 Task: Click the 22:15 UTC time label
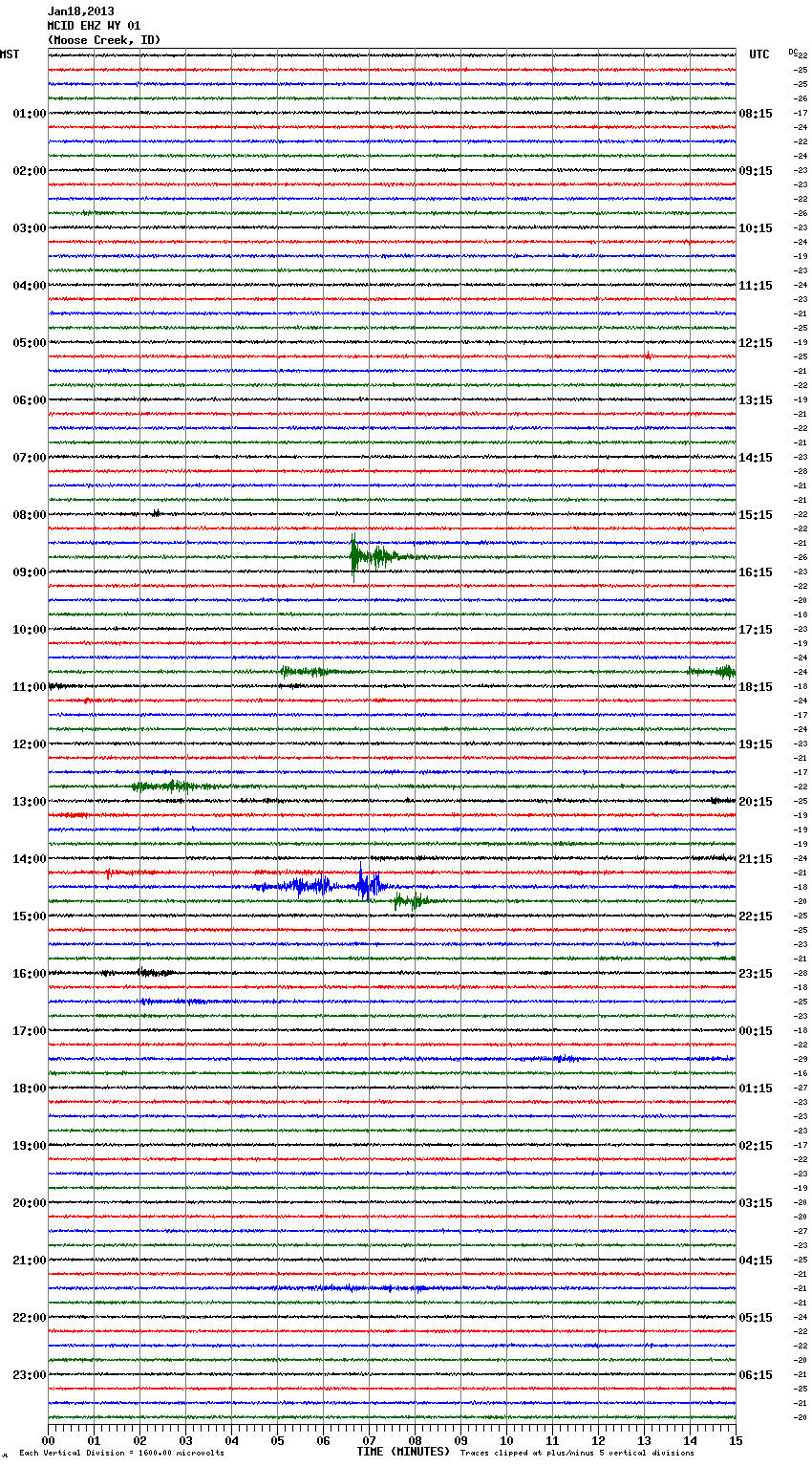[x=756, y=916]
